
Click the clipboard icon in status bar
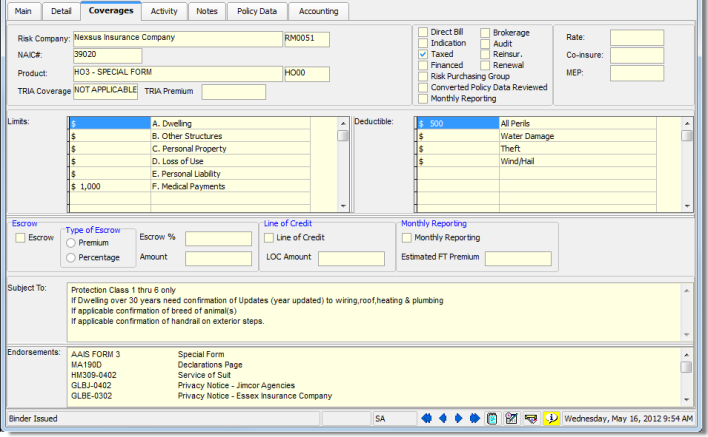(x=492, y=418)
